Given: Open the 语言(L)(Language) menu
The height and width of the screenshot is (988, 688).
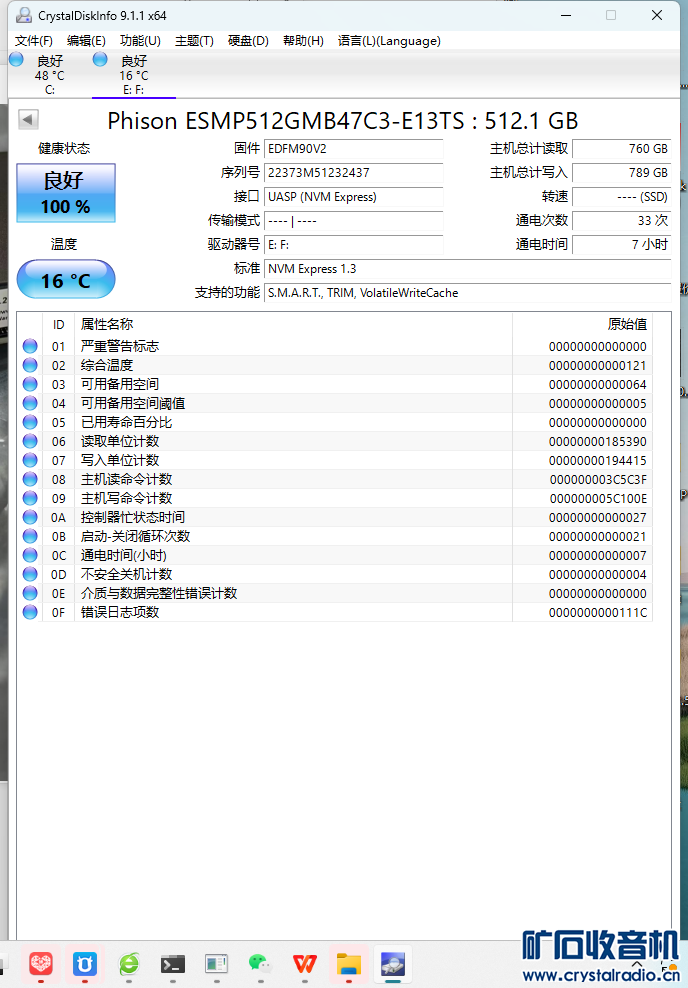Looking at the screenshot, I should point(389,41).
